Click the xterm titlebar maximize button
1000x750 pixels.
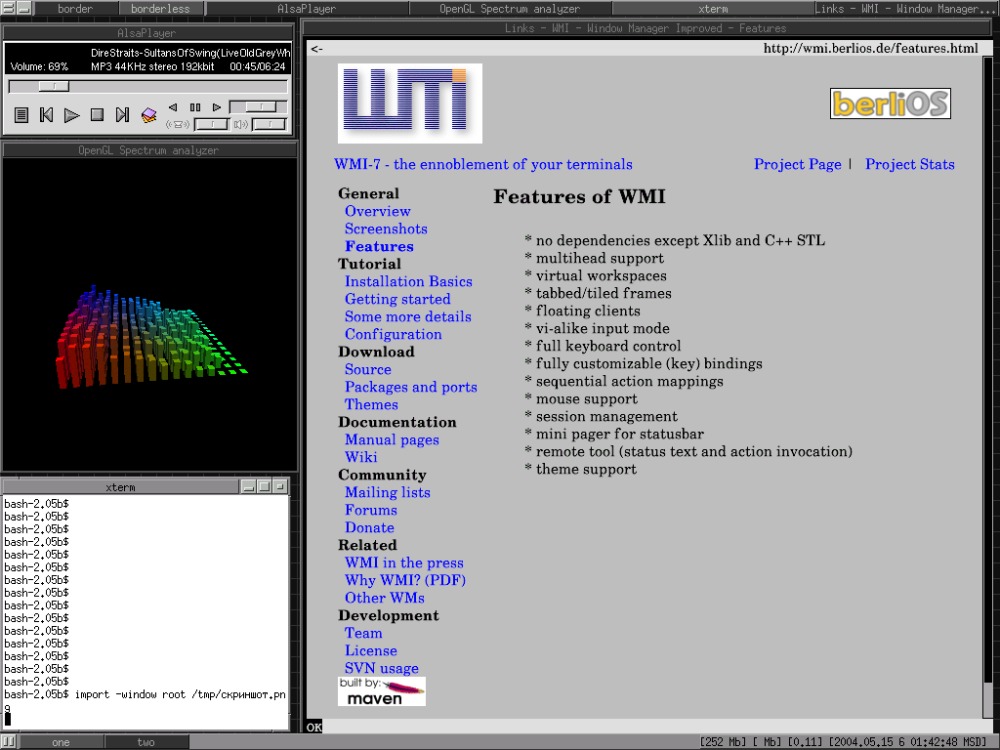click(264, 487)
